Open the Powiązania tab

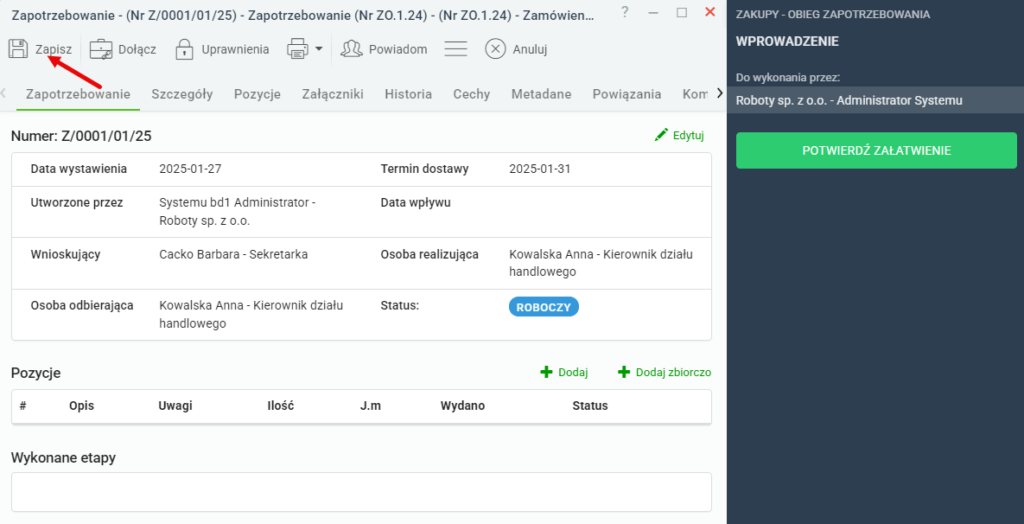tap(627, 94)
